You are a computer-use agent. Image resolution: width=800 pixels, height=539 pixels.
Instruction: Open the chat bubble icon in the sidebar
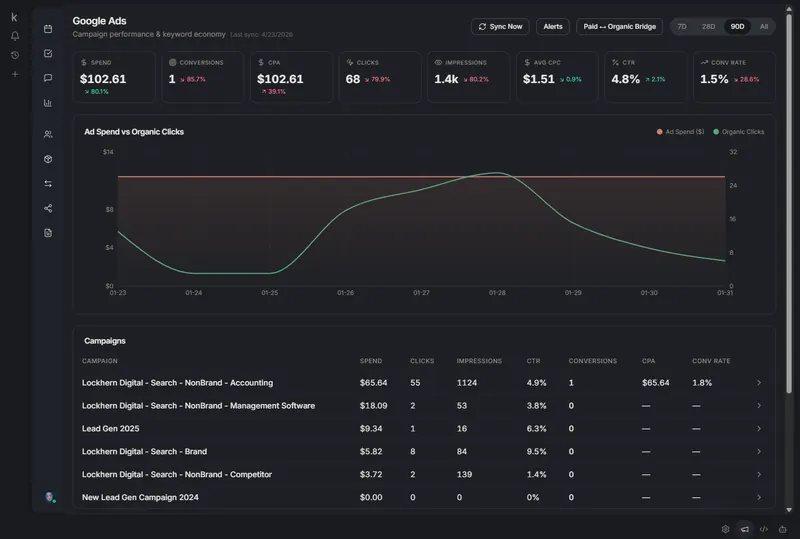[48, 78]
